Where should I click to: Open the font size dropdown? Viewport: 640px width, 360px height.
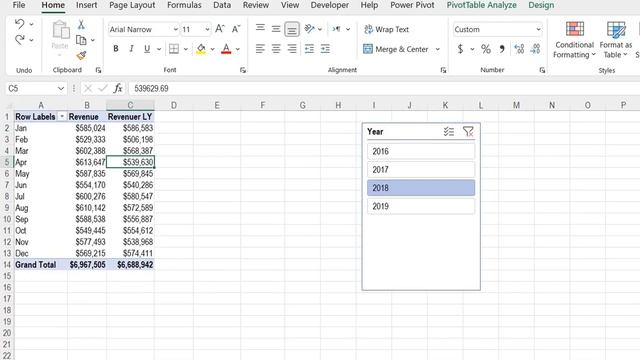click(207, 29)
